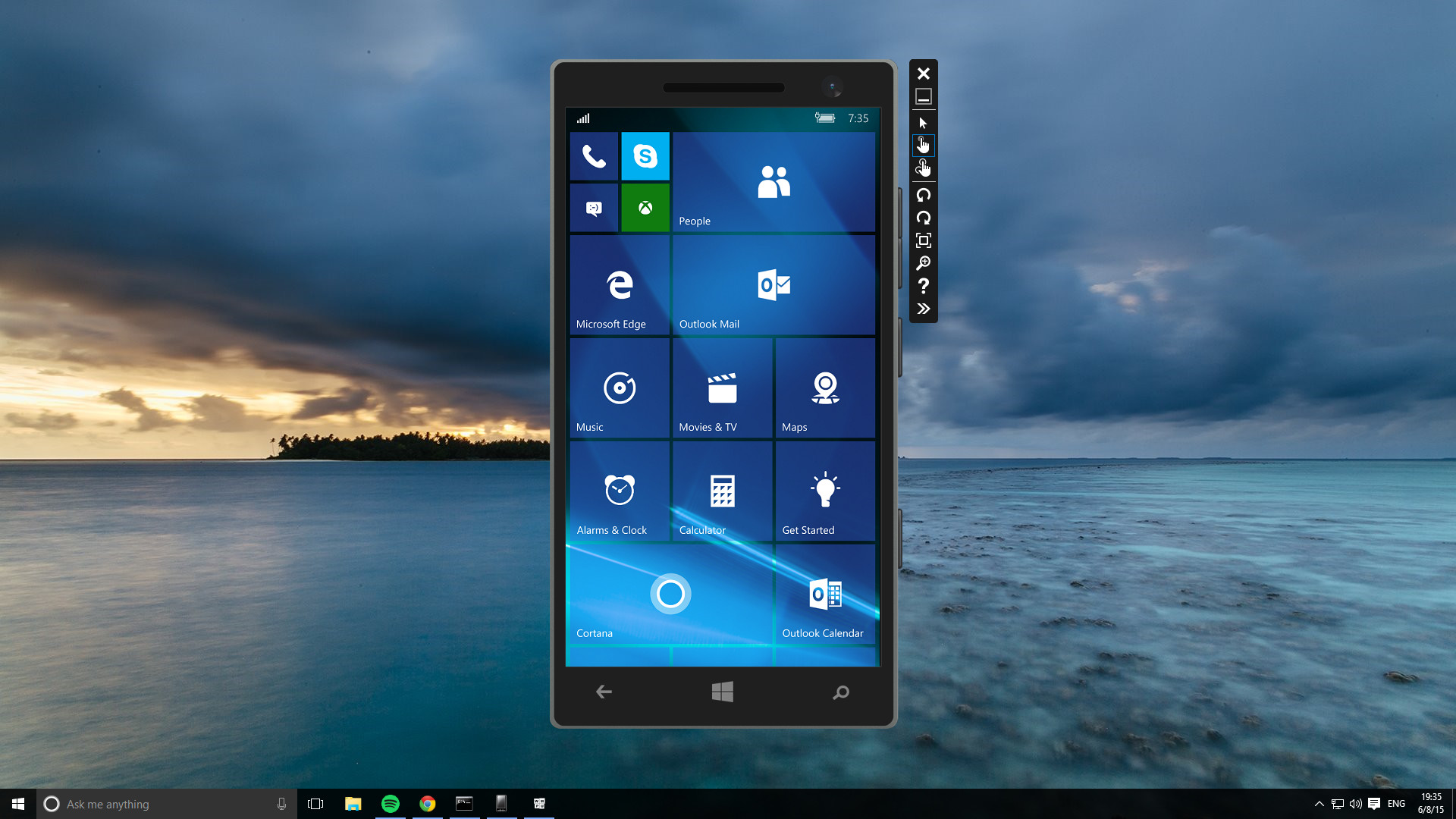Screen dimensions: 1456x819
Task: Click the phone back navigation button
Action: (x=604, y=691)
